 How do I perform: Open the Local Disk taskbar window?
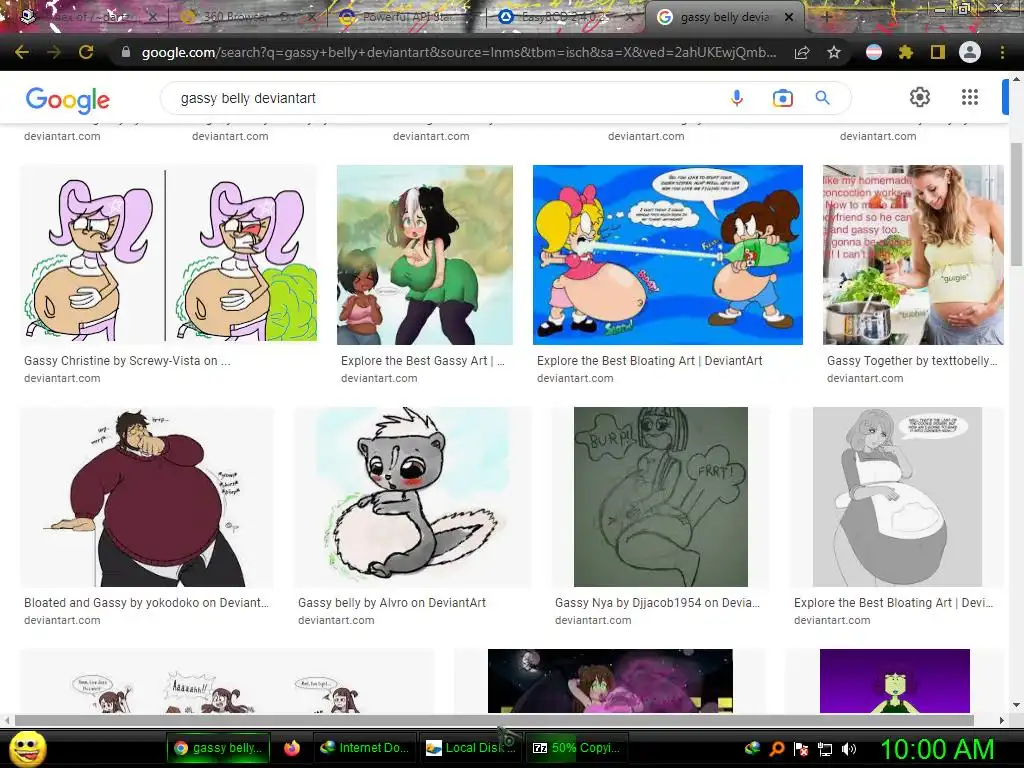click(470, 748)
